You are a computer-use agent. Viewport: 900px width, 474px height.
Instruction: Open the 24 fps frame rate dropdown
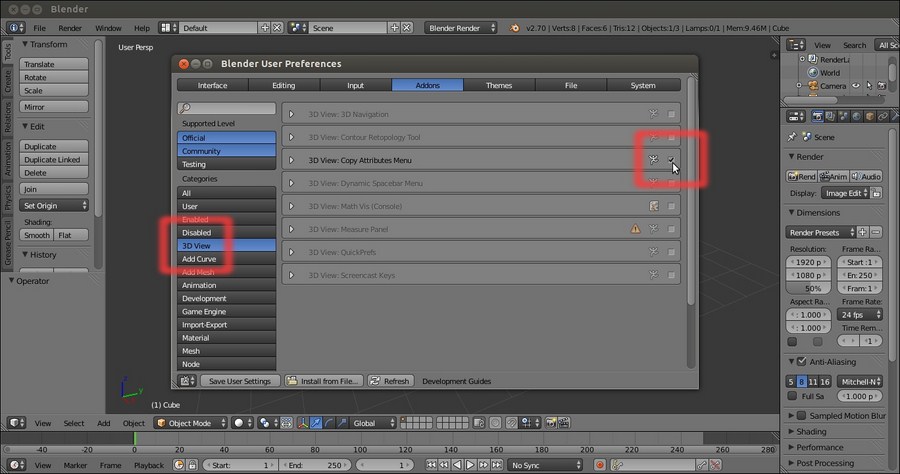tap(859, 314)
